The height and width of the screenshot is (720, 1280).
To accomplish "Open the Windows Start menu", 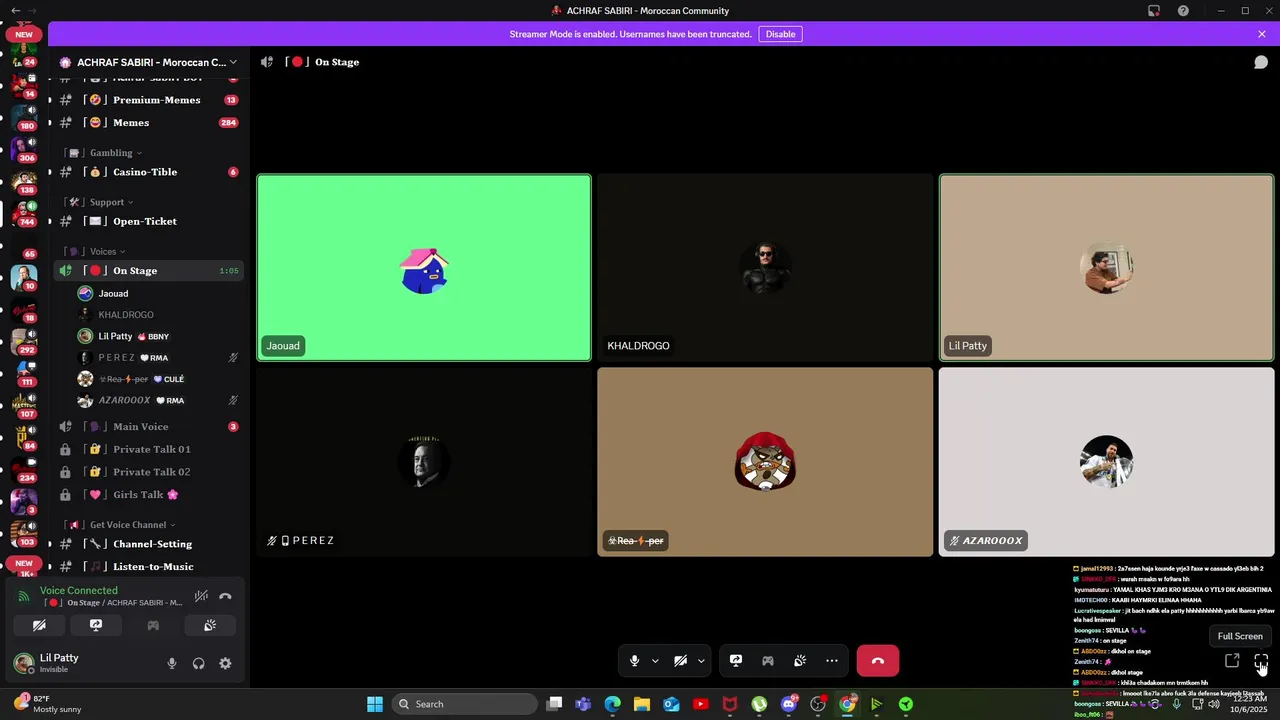I will tap(375, 704).
